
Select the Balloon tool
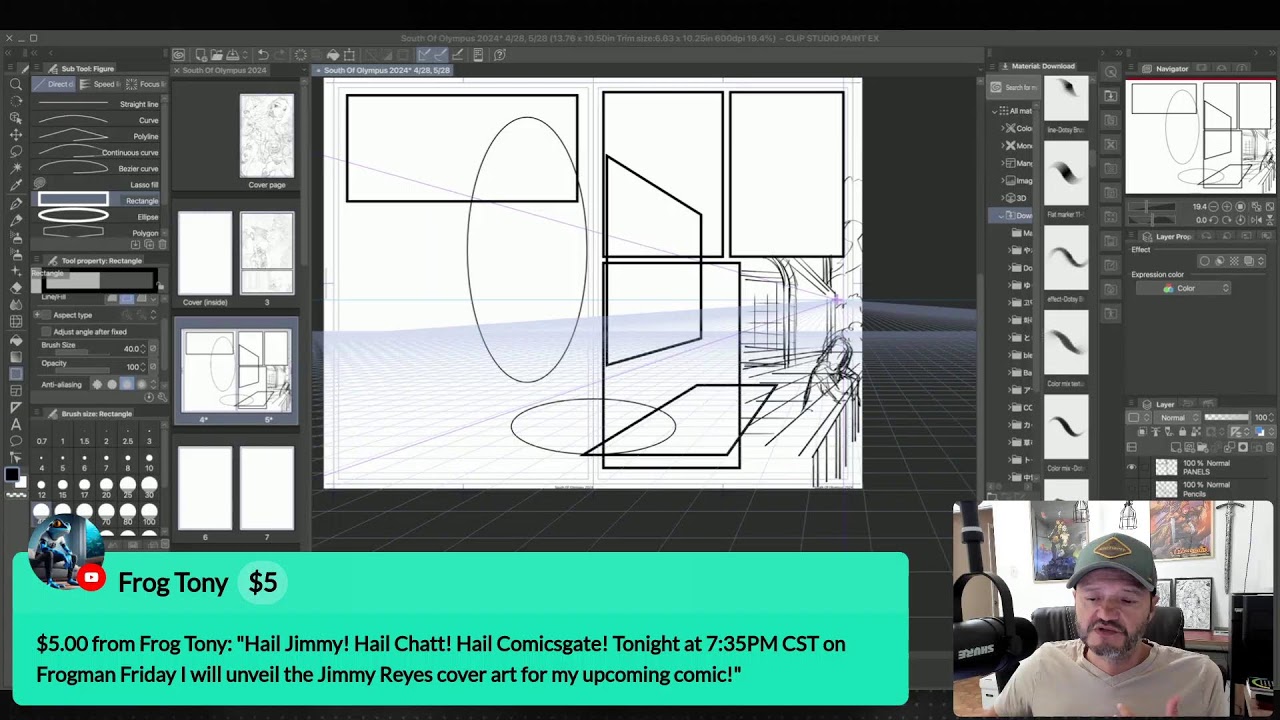click(16, 441)
